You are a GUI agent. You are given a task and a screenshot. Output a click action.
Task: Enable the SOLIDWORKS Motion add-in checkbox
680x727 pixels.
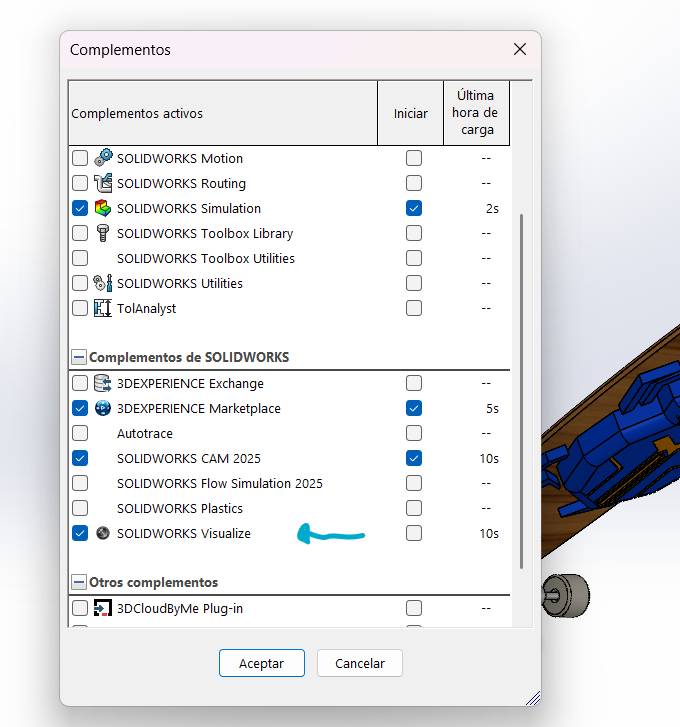tap(80, 158)
